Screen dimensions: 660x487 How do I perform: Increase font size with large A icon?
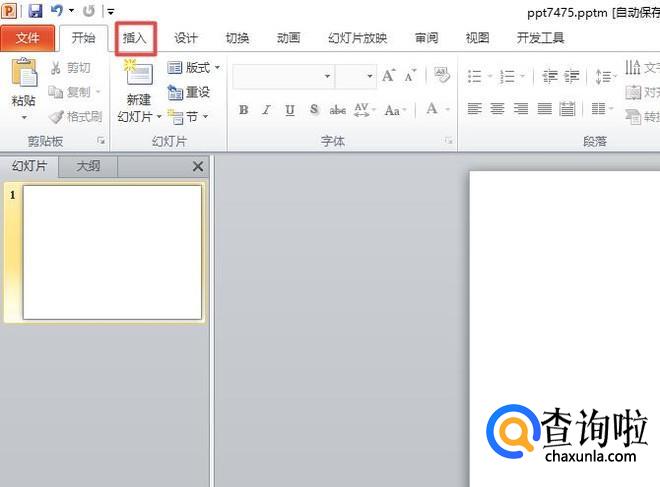tap(389, 76)
